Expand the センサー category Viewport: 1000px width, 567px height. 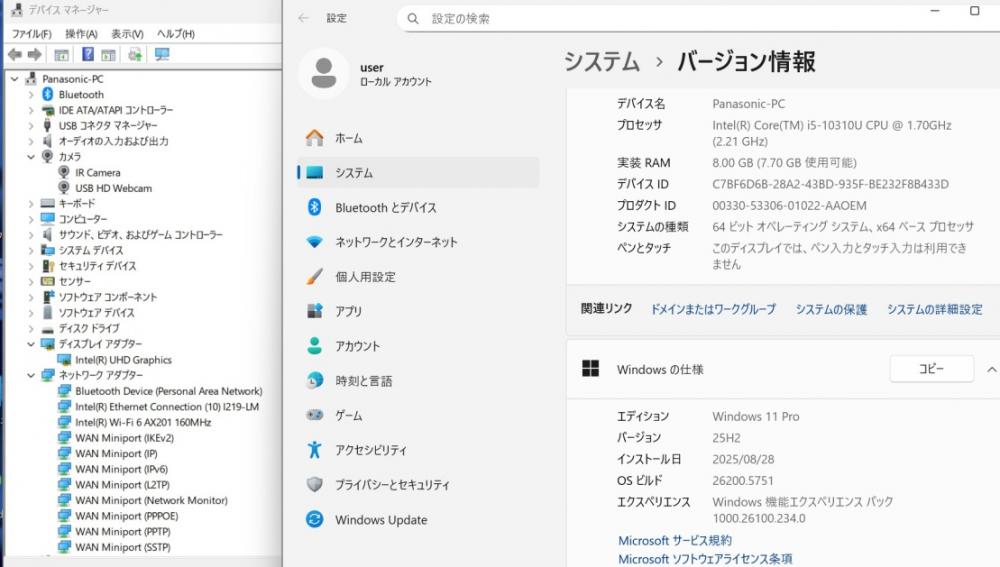[31, 281]
